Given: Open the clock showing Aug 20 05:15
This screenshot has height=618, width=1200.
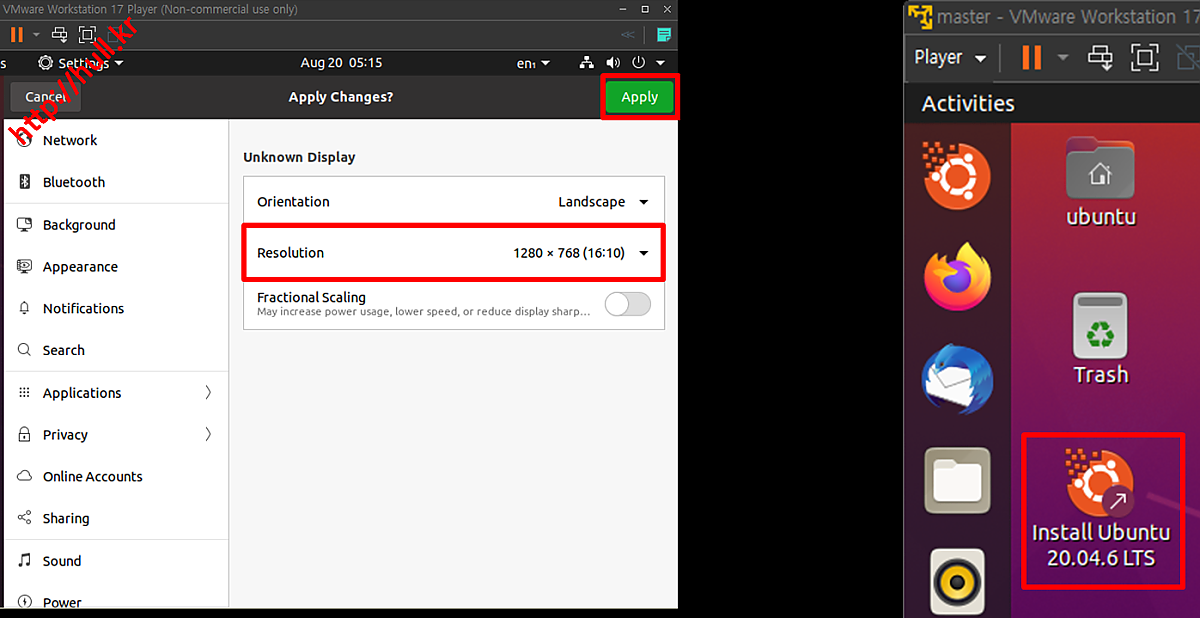Looking at the screenshot, I should 341,63.
